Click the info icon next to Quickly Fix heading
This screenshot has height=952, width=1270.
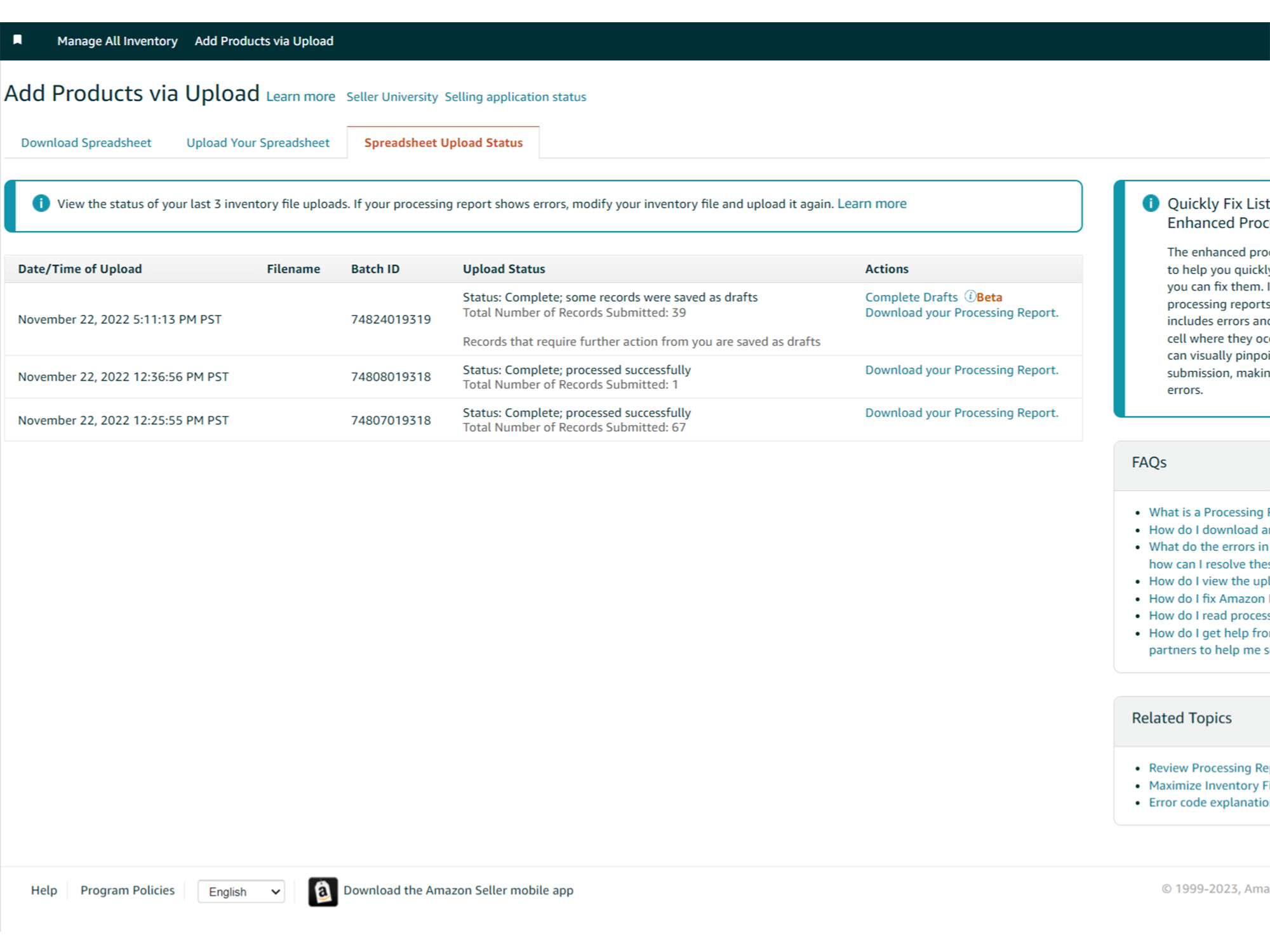click(x=1151, y=203)
